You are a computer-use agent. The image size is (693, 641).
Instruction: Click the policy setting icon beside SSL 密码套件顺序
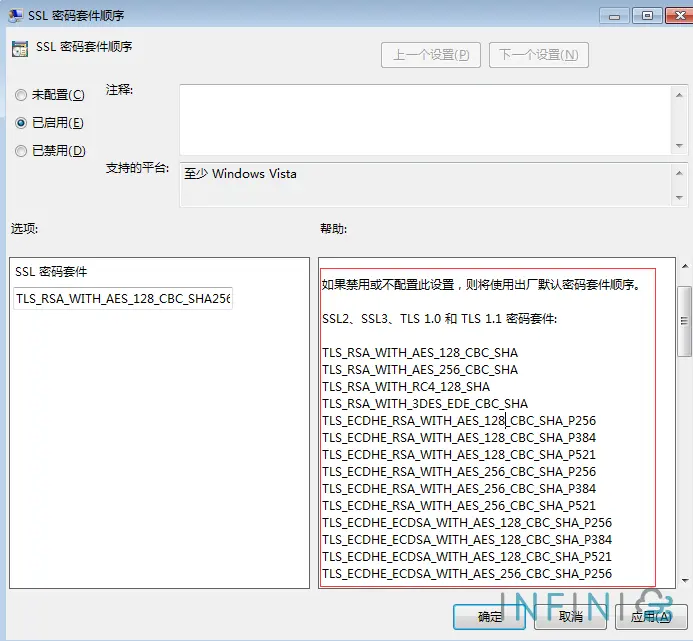[x=20, y=49]
